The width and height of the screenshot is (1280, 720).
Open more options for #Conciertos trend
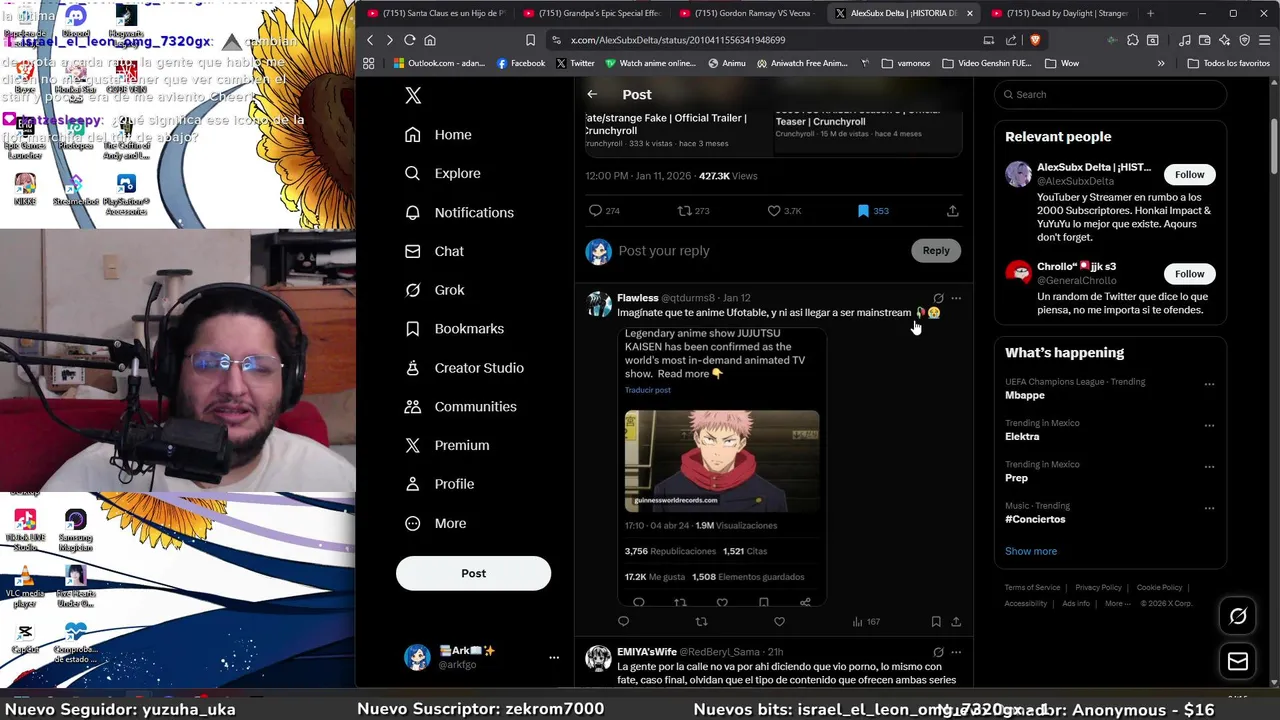[1209, 508]
